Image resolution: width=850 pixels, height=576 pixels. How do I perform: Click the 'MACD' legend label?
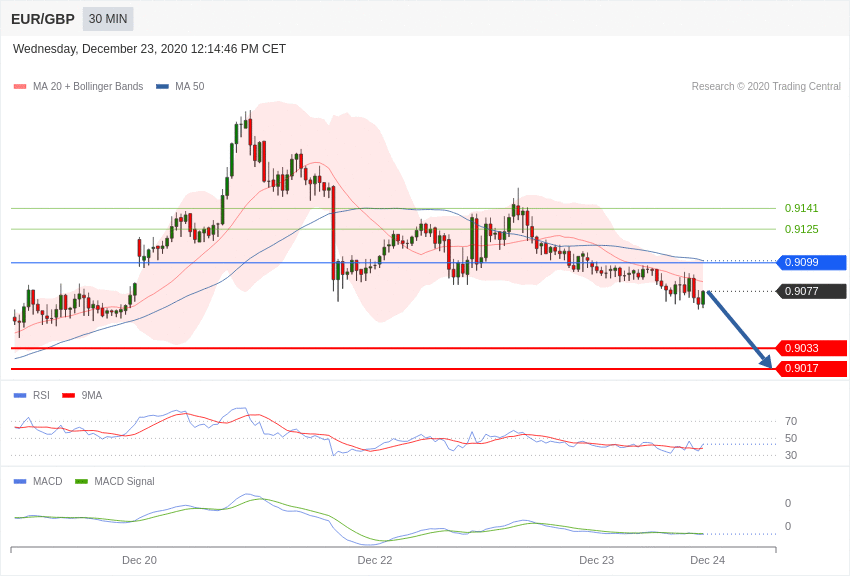(48, 481)
